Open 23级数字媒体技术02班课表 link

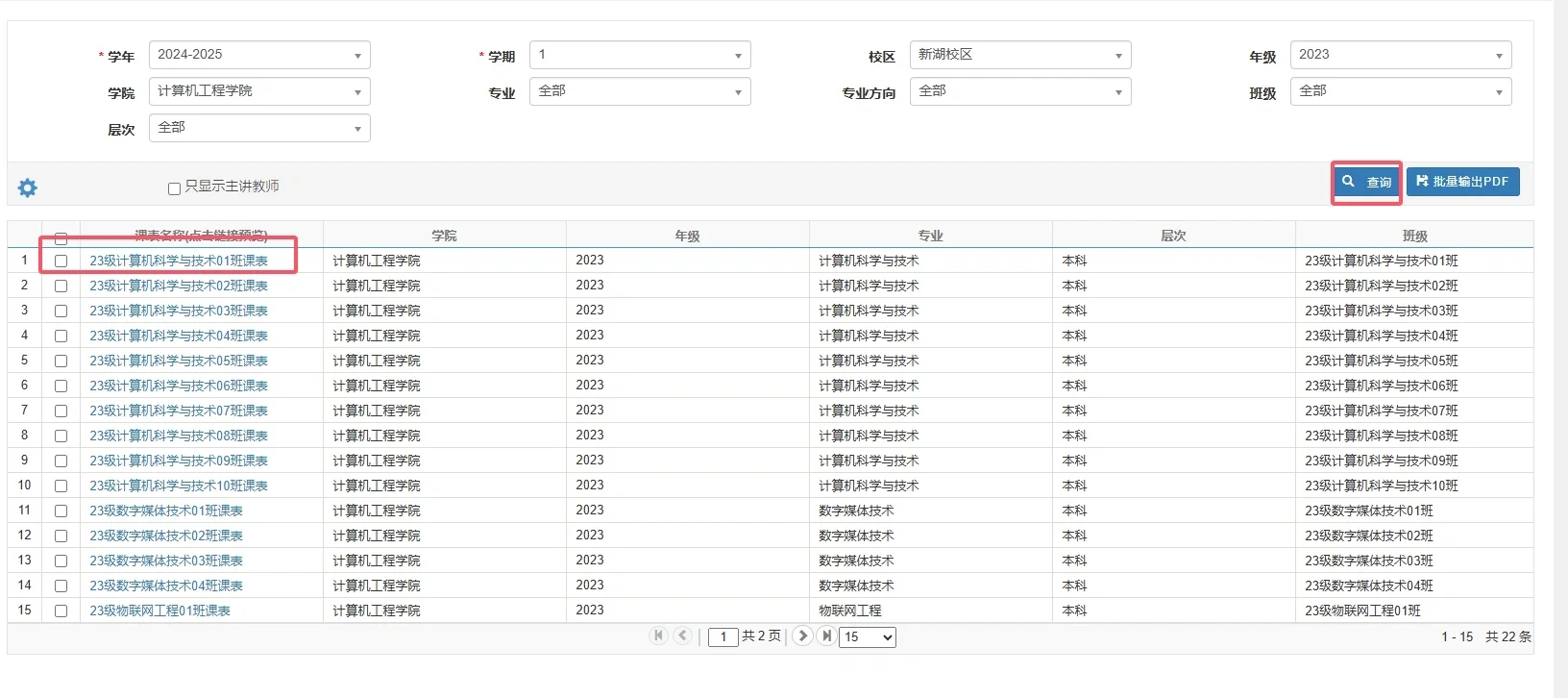point(166,536)
